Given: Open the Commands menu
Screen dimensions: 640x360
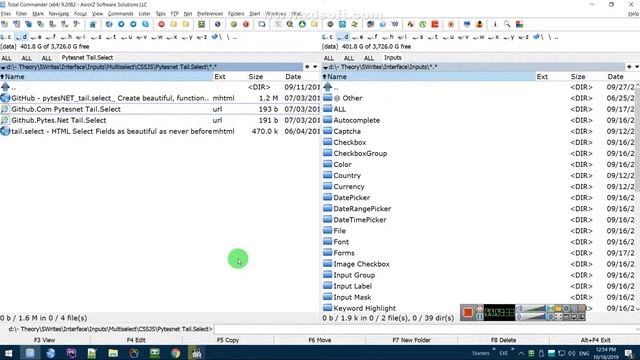Looking at the screenshot, I should coord(120,13).
